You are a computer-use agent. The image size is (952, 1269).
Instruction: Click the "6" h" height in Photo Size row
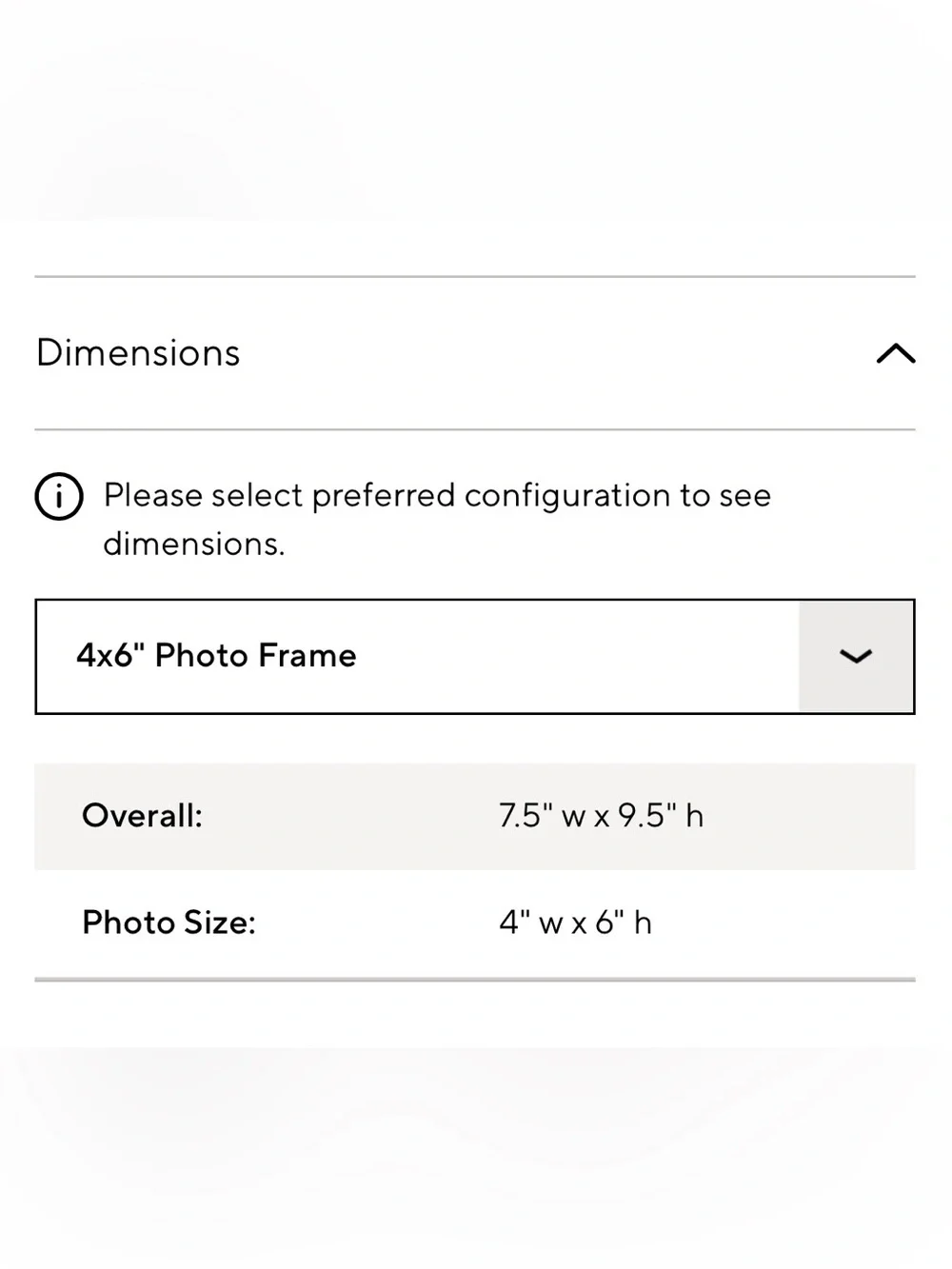point(624,922)
